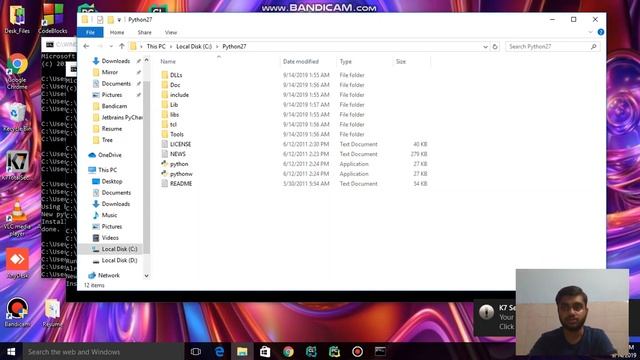Screen dimensions: 640x360
Task: Click the Search the web and Windows box
Action: click(103, 351)
